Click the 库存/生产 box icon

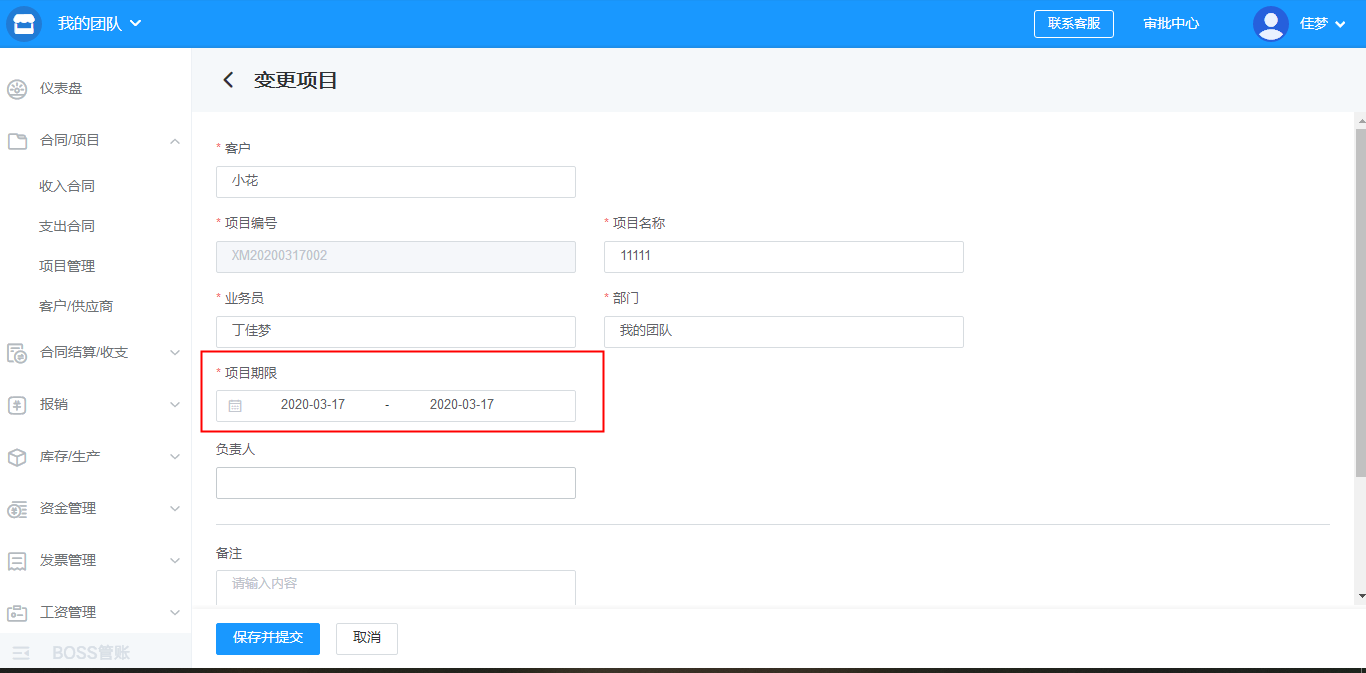(x=17, y=457)
